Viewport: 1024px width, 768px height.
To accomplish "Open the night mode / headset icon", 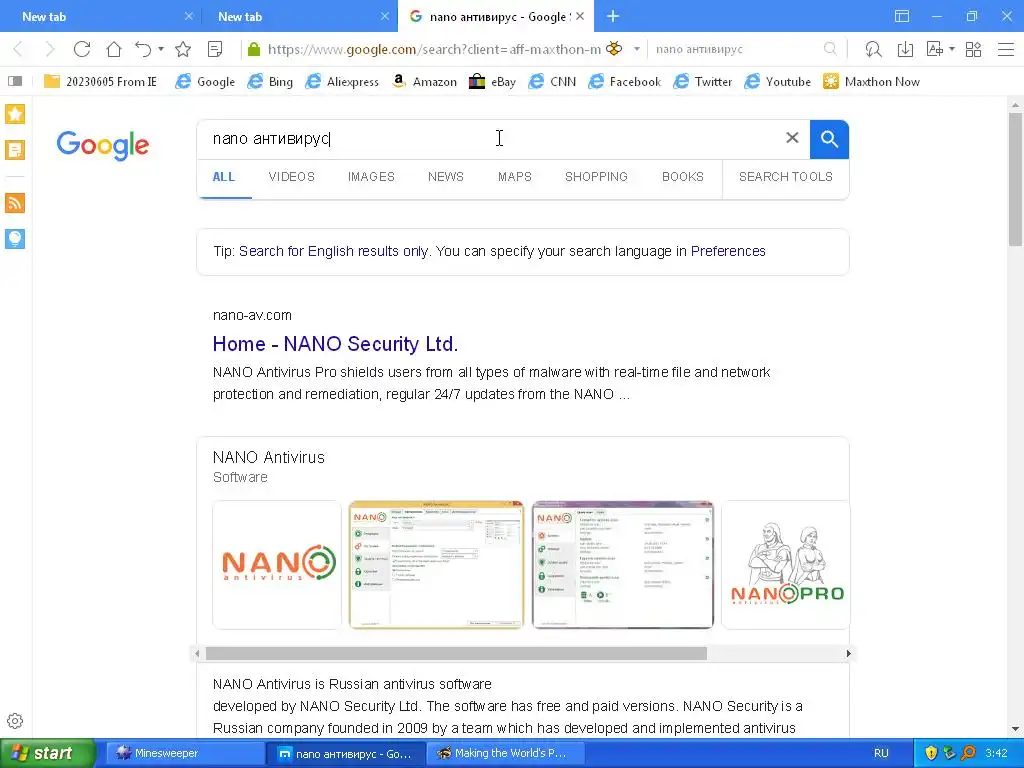I will 873,49.
